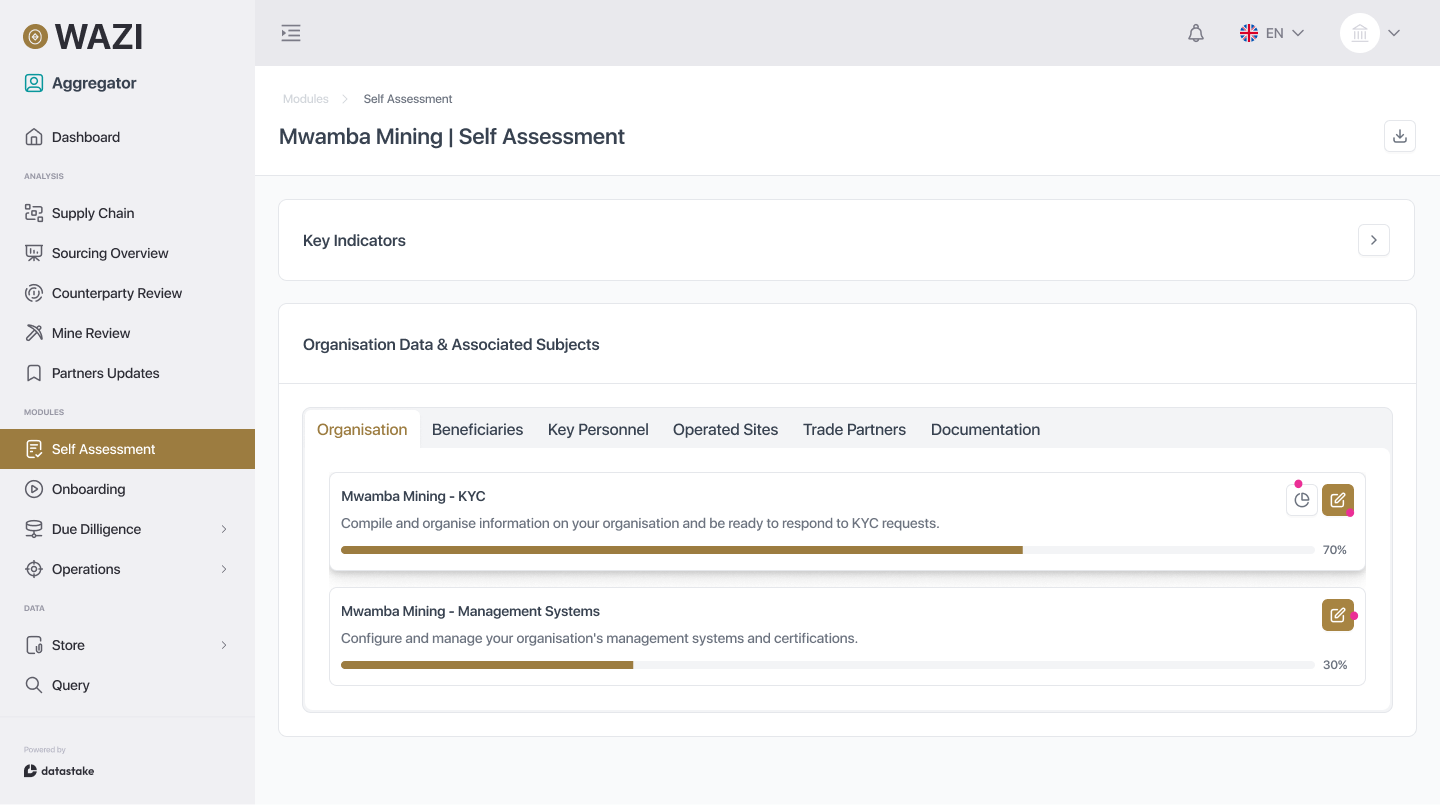1440x805 pixels.
Task: Click the datastake logo
Action: (x=59, y=771)
